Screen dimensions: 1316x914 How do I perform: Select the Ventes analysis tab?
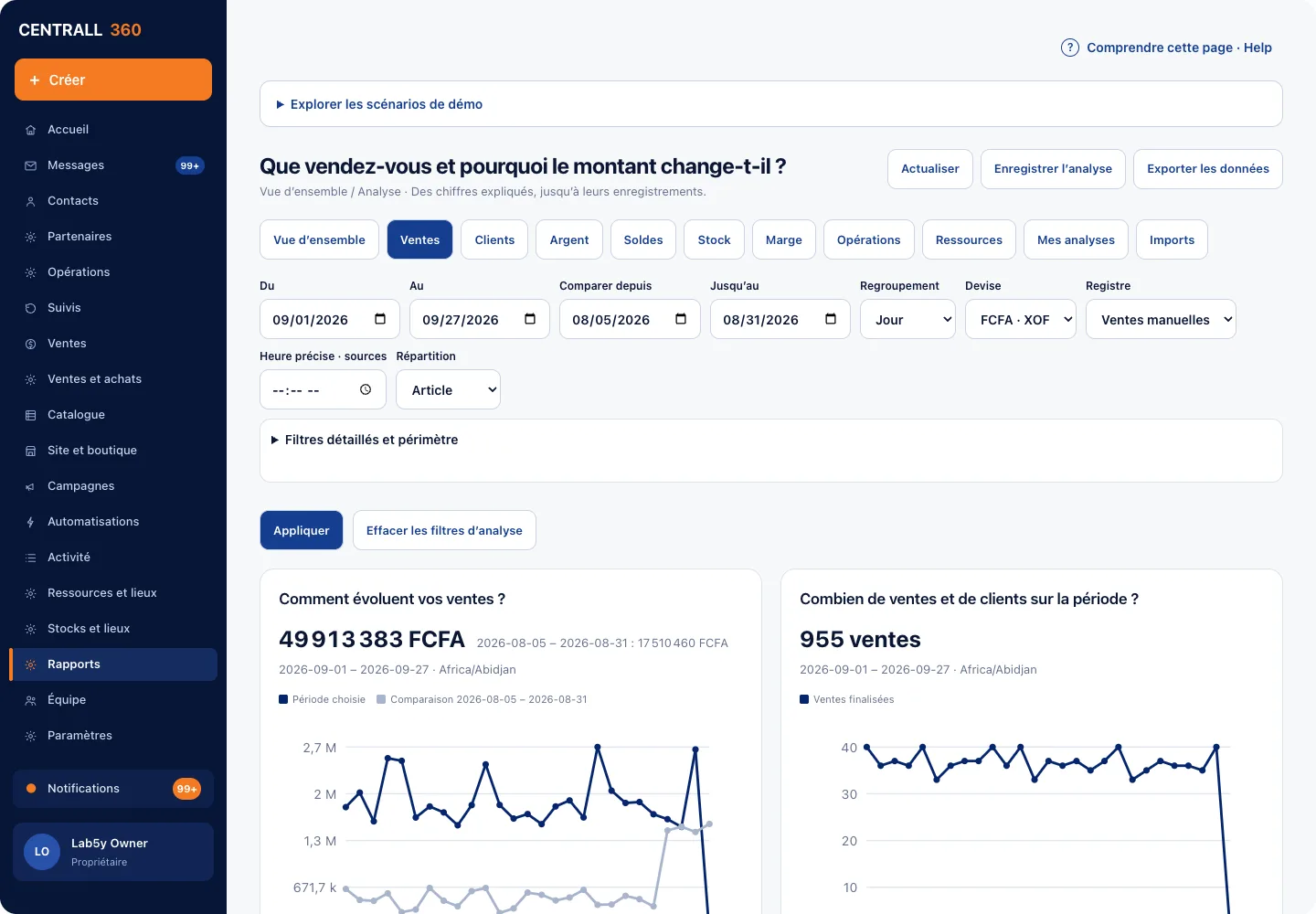419,239
